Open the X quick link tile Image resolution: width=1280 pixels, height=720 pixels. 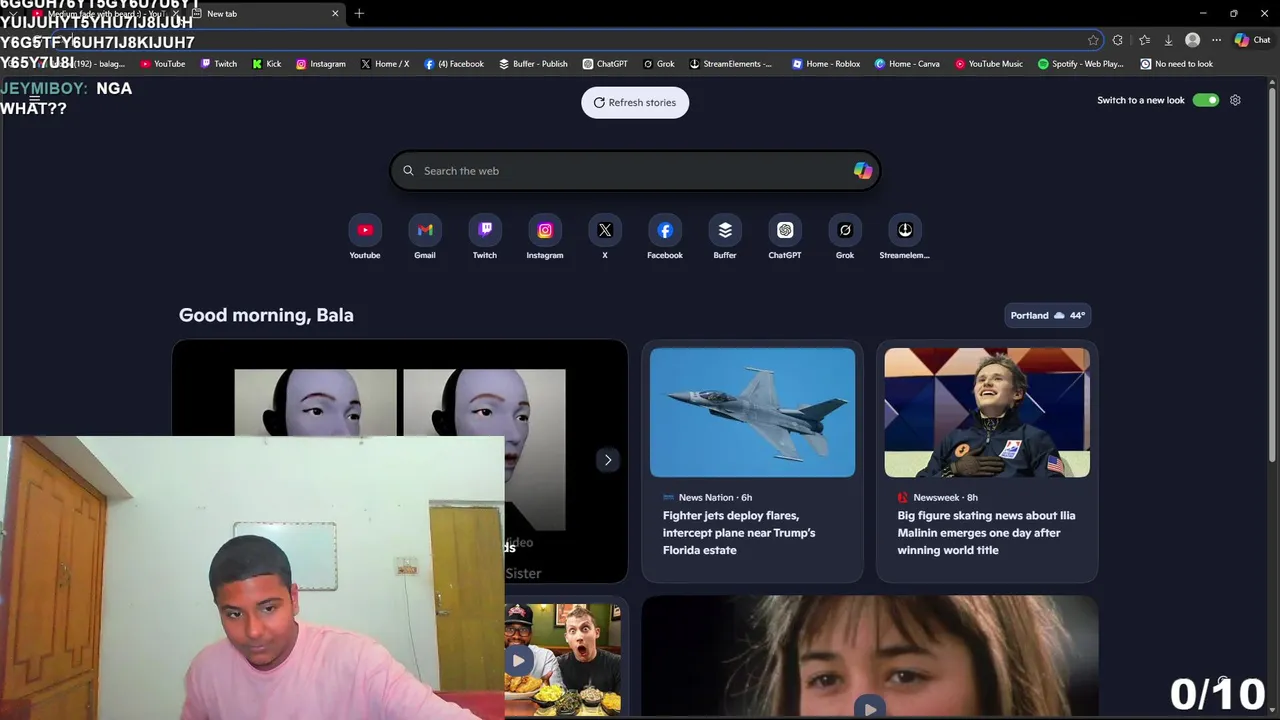605,238
